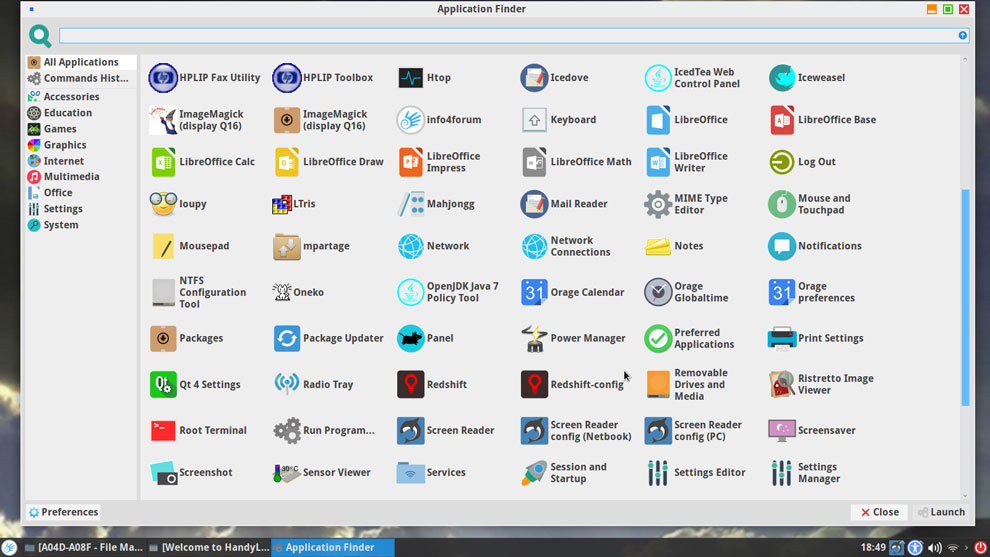This screenshot has width=990, height=557.
Task: Click the Preferences button
Action: pyautogui.click(x=63, y=512)
